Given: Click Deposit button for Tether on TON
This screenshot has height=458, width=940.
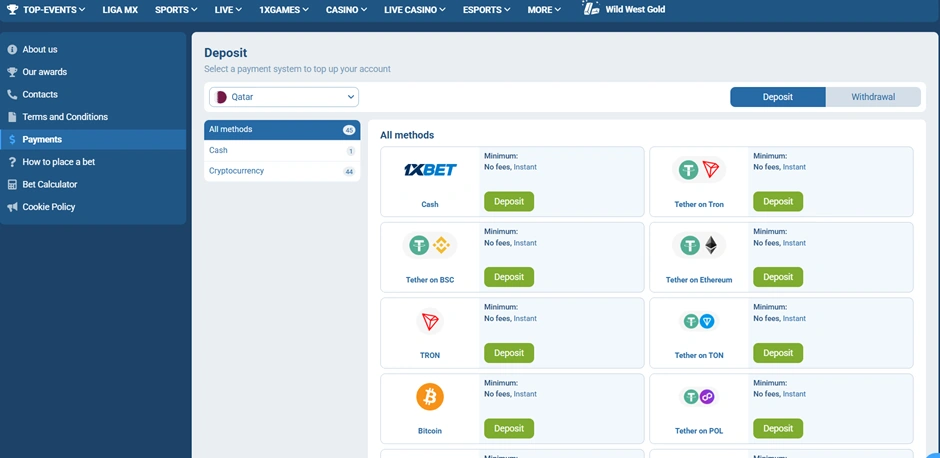Looking at the screenshot, I should pos(778,353).
